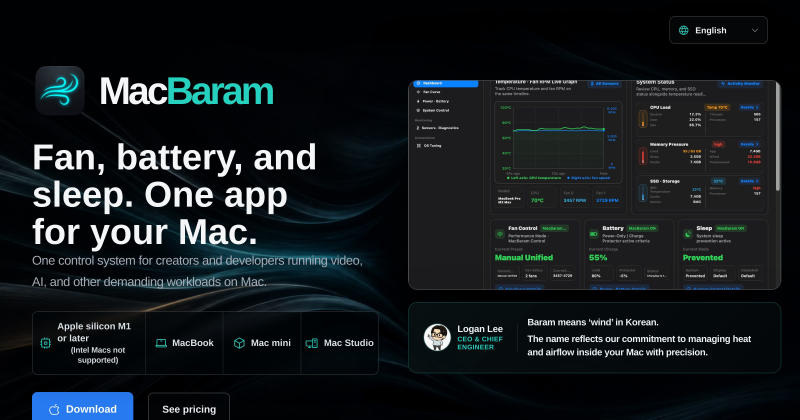Click the blue SSD · Storage gauge icon
Screen dimensions: 800x420
coord(642,193)
